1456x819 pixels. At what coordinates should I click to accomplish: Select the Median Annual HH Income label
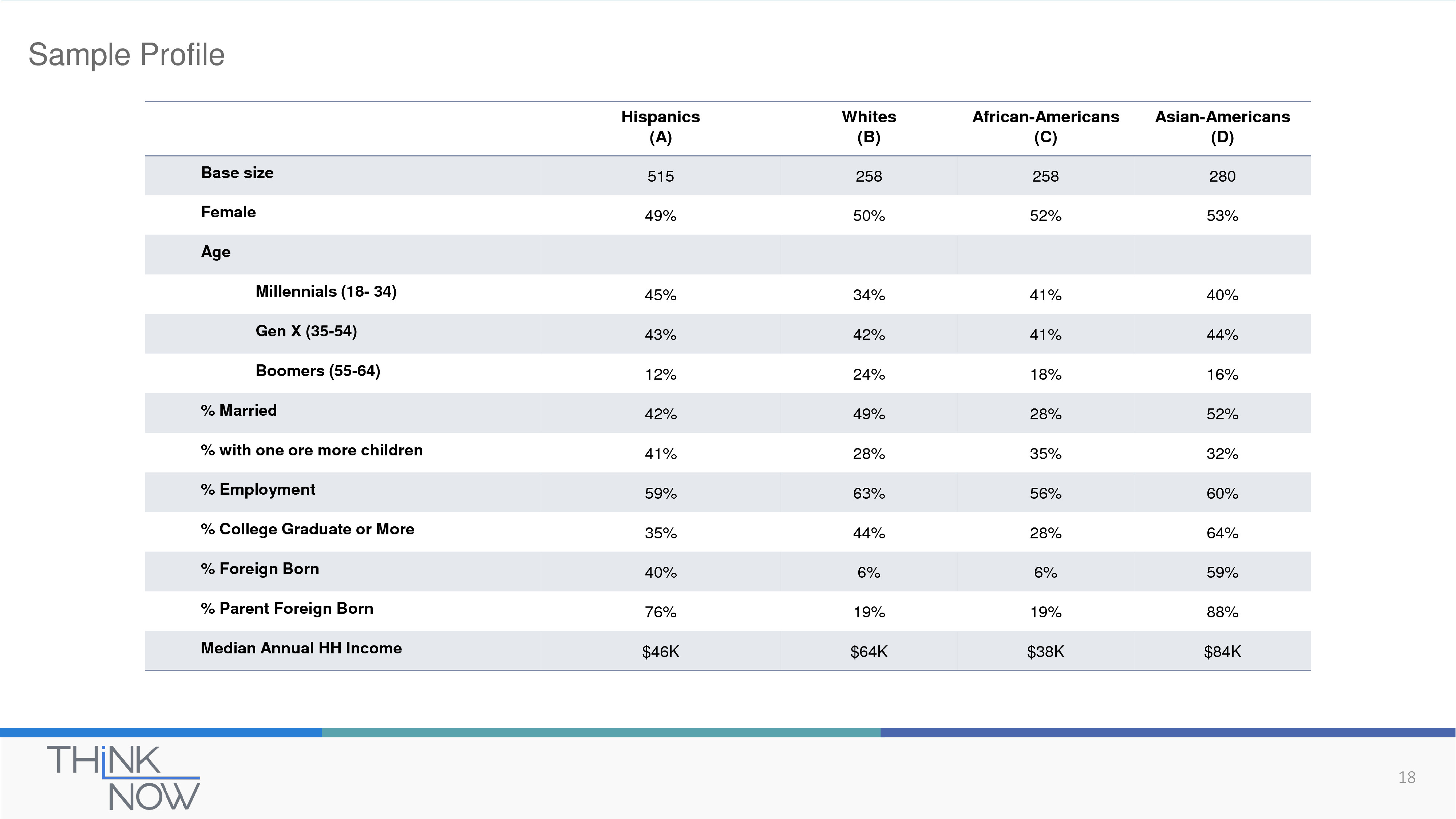coord(301,648)
